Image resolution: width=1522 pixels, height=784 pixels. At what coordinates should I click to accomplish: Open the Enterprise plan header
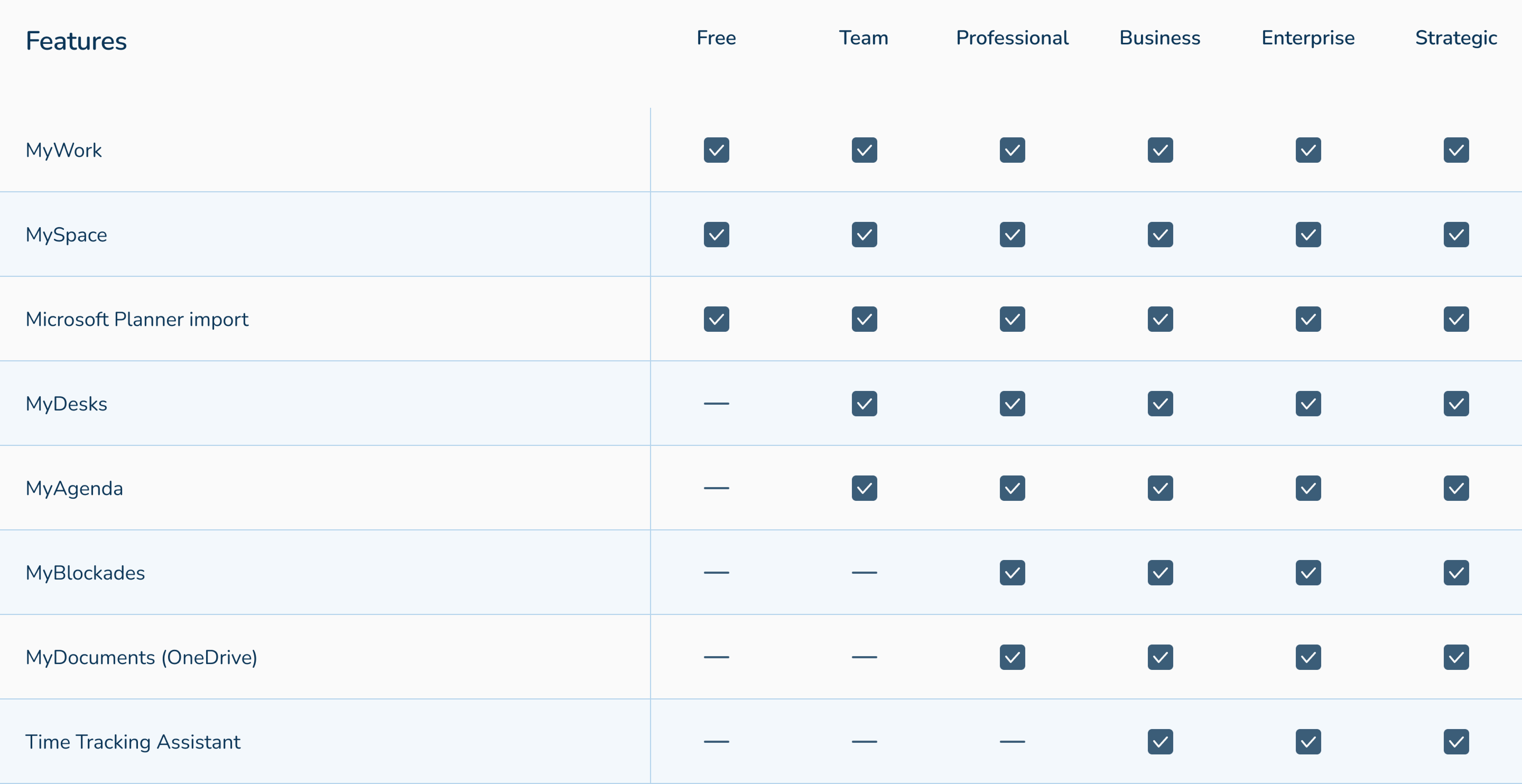coord(1308,38)
